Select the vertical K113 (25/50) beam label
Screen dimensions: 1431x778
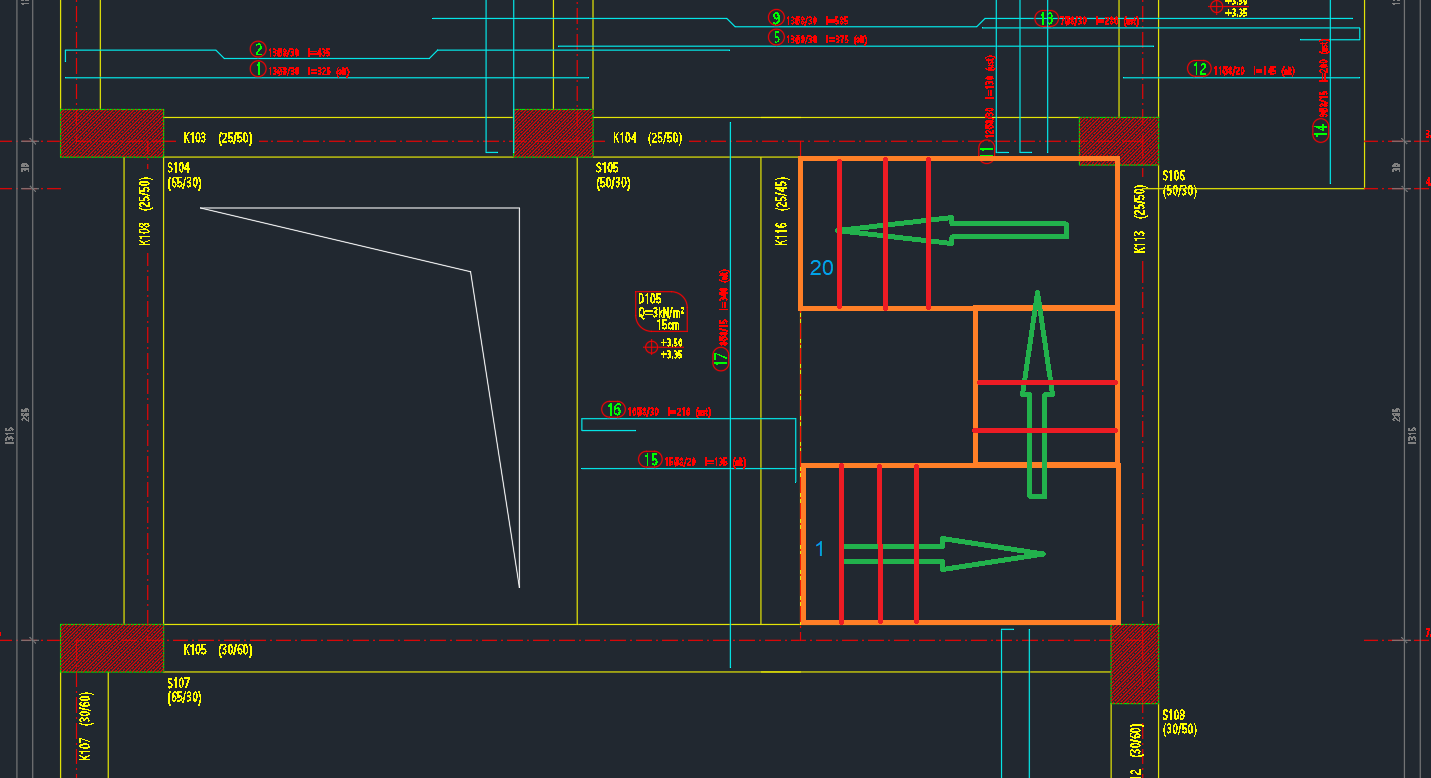tap(1139, 220)
